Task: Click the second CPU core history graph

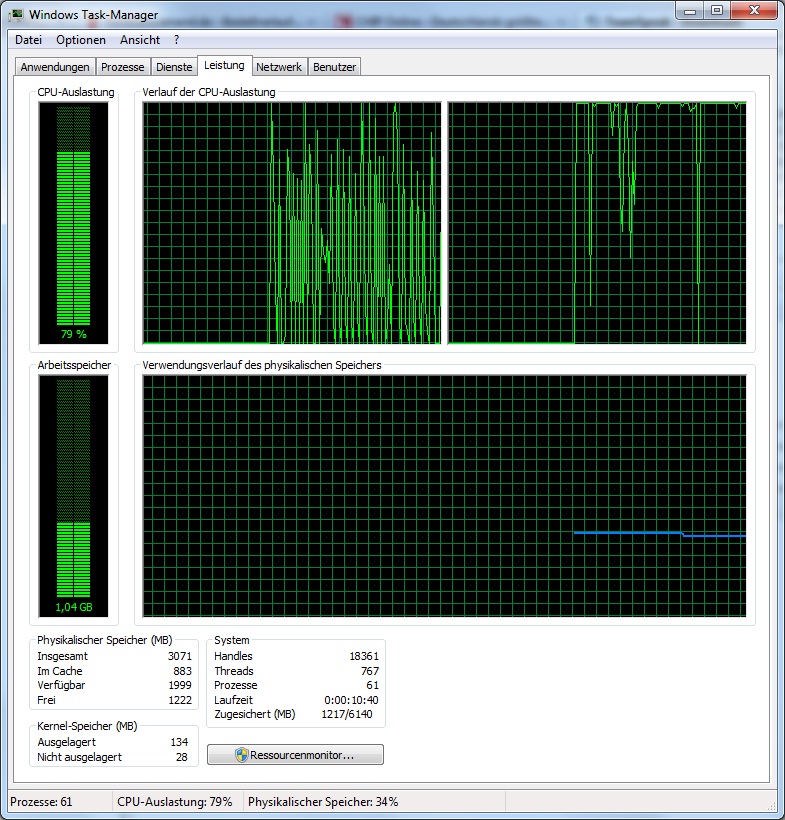Action: click(x=597, y=223)
